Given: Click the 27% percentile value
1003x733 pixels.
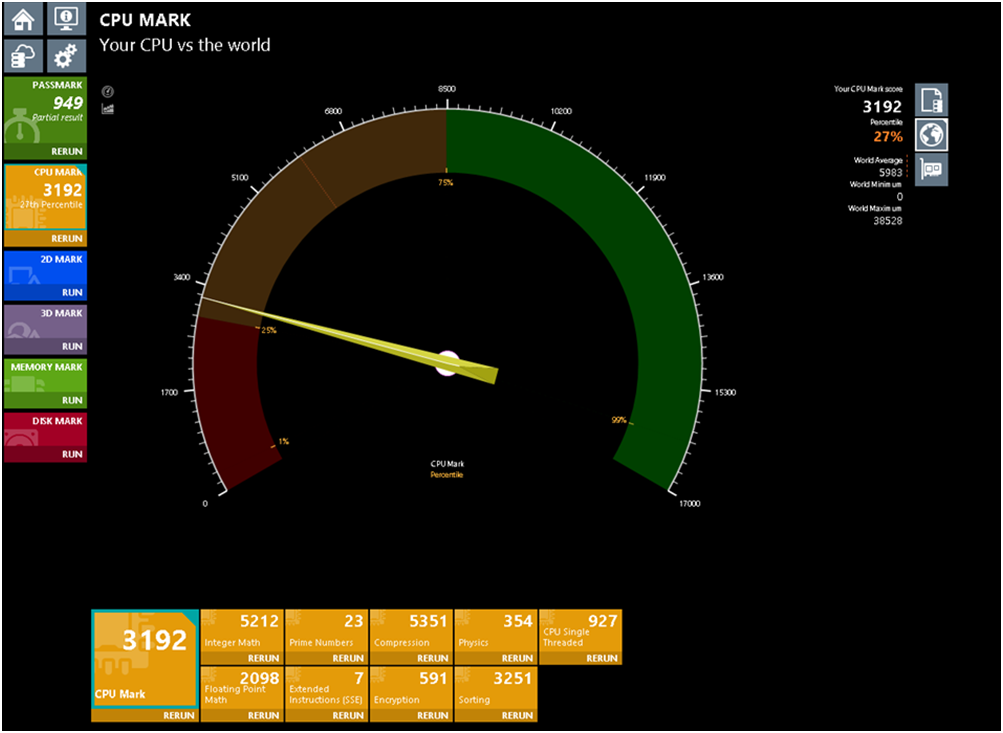Looking at the screenshot, I should pos(888,136).
